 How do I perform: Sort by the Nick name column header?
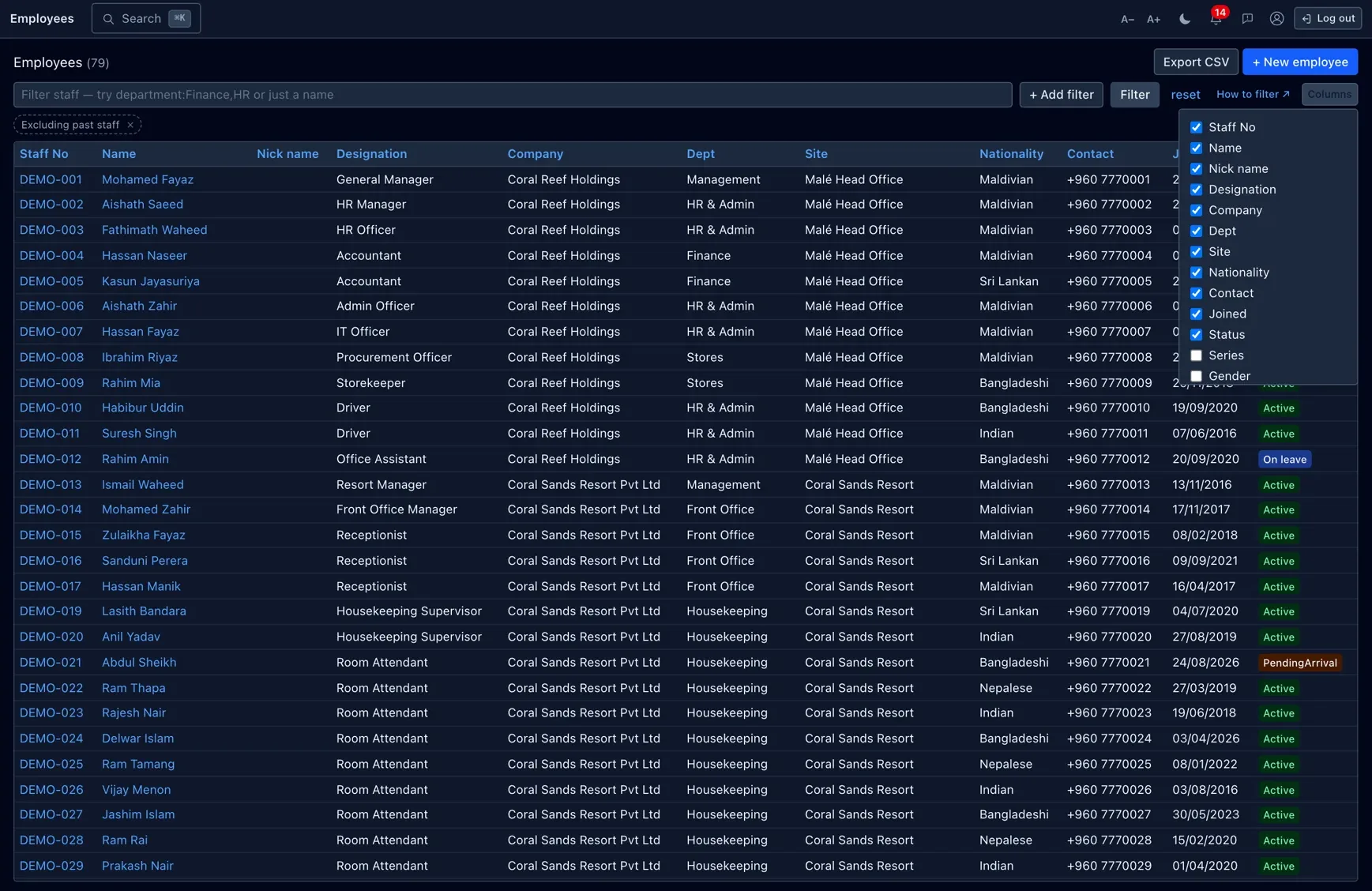point(288,154)
